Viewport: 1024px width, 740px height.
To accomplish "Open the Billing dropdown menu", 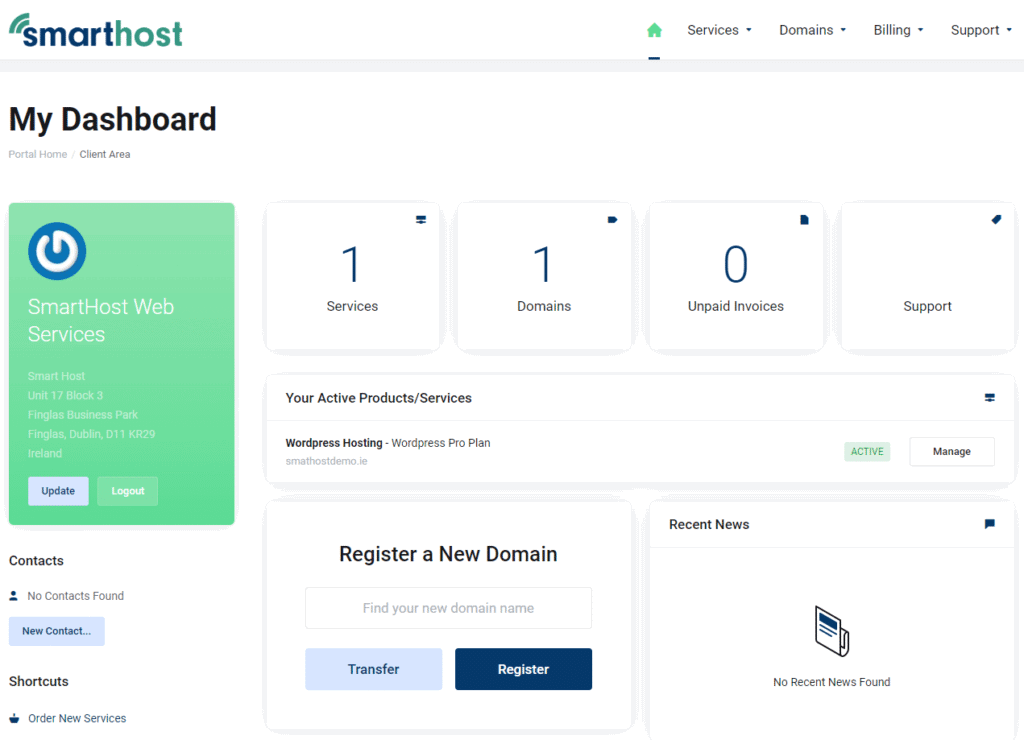I will pyautogui.click(x=898, y=30).
